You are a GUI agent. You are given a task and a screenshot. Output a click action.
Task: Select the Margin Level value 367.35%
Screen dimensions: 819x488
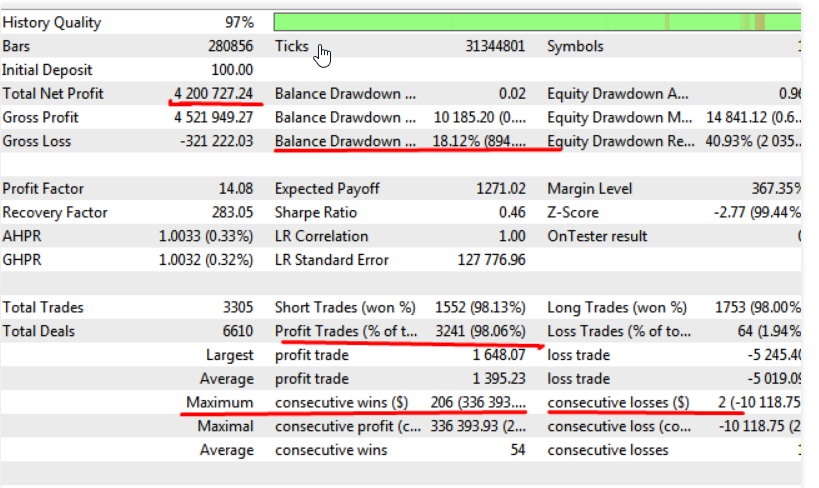[x=776, y=189]
